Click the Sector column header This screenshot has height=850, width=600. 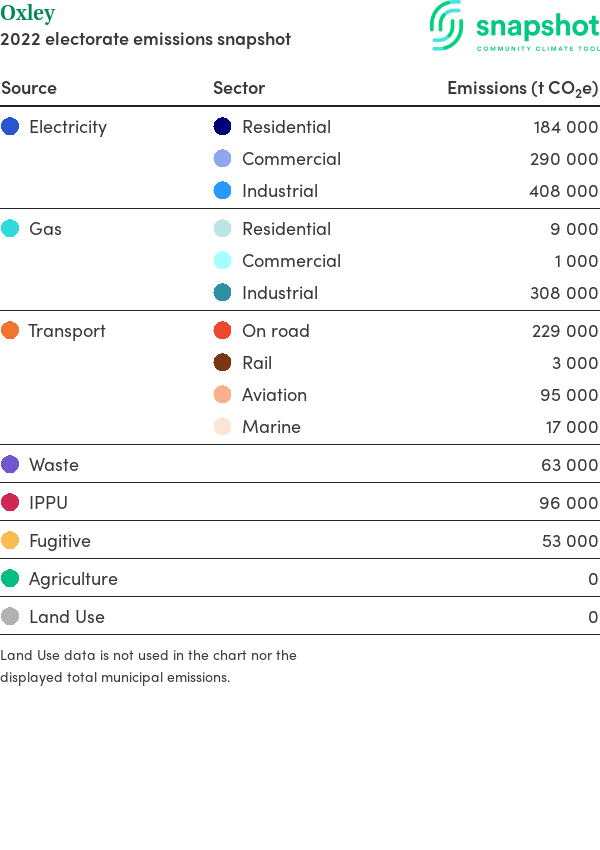[x=239, y=88]
